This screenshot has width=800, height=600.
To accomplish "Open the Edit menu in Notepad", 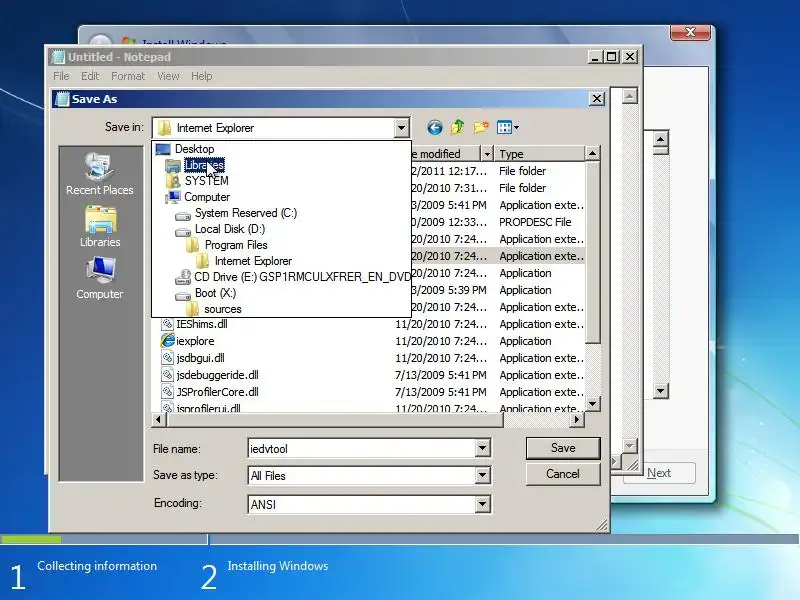I will 90,76.
